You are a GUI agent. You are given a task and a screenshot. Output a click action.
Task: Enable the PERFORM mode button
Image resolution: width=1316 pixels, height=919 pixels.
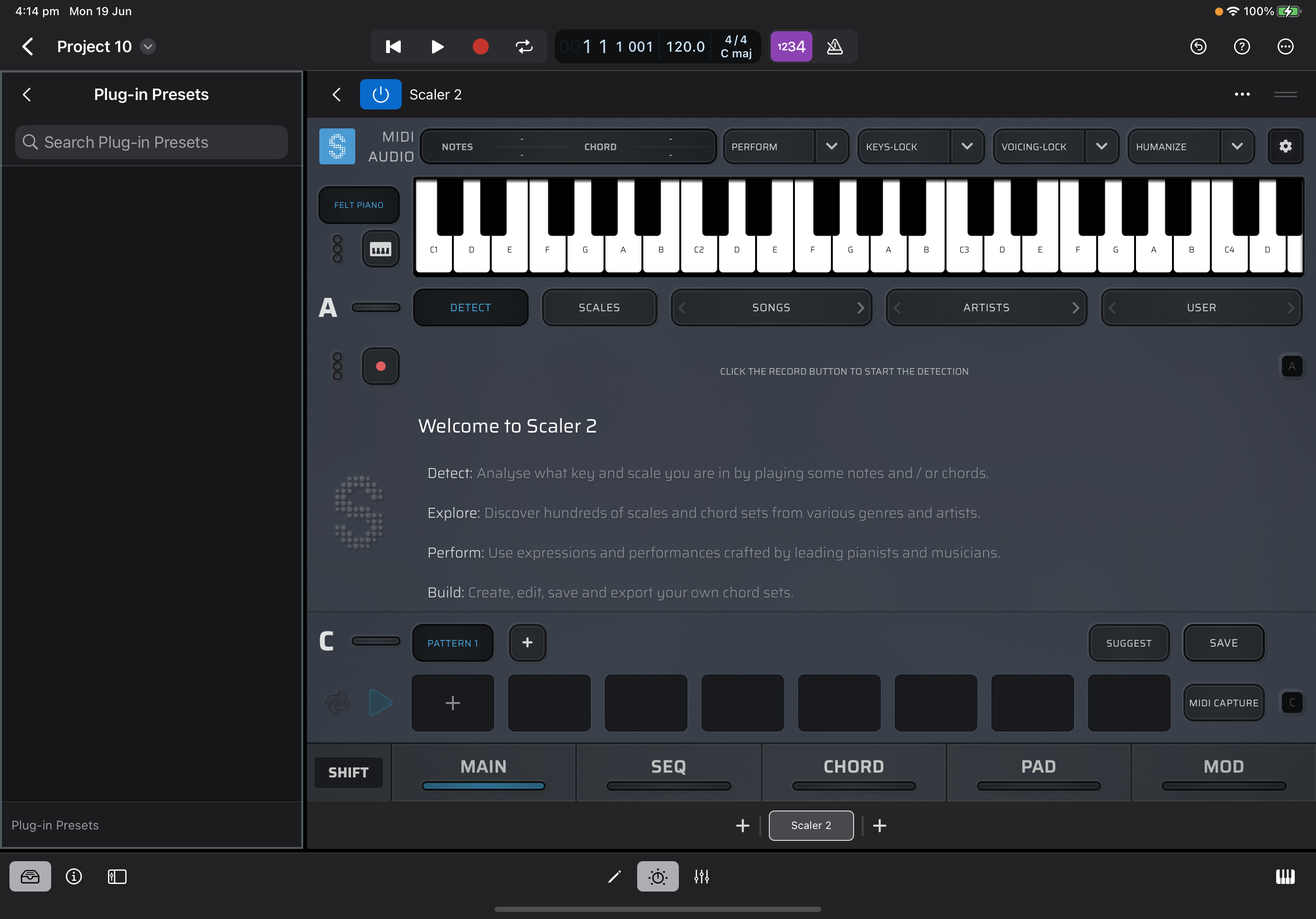point(768,147)
